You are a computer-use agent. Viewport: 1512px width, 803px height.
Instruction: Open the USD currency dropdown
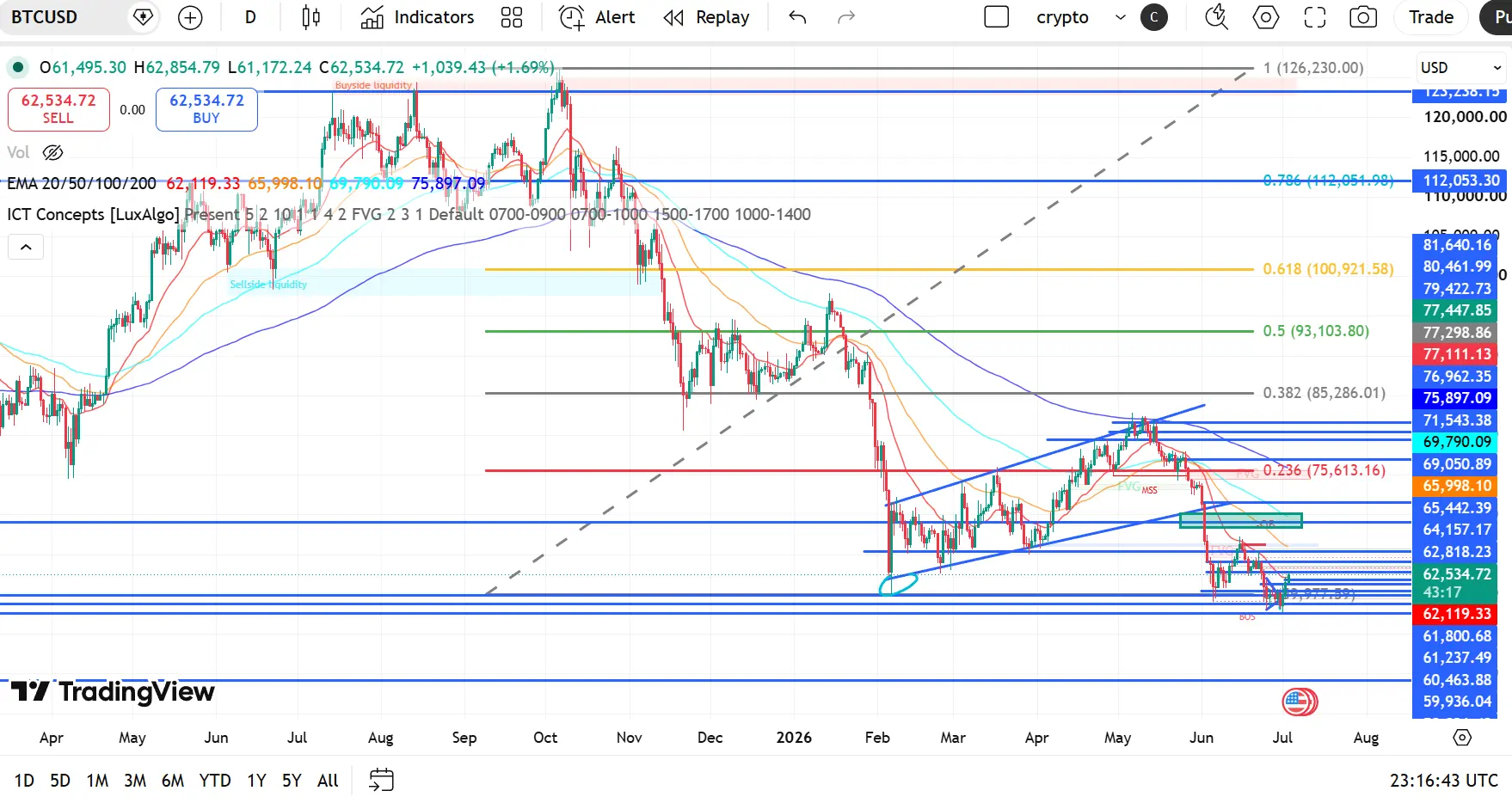tap(1461, 68)
